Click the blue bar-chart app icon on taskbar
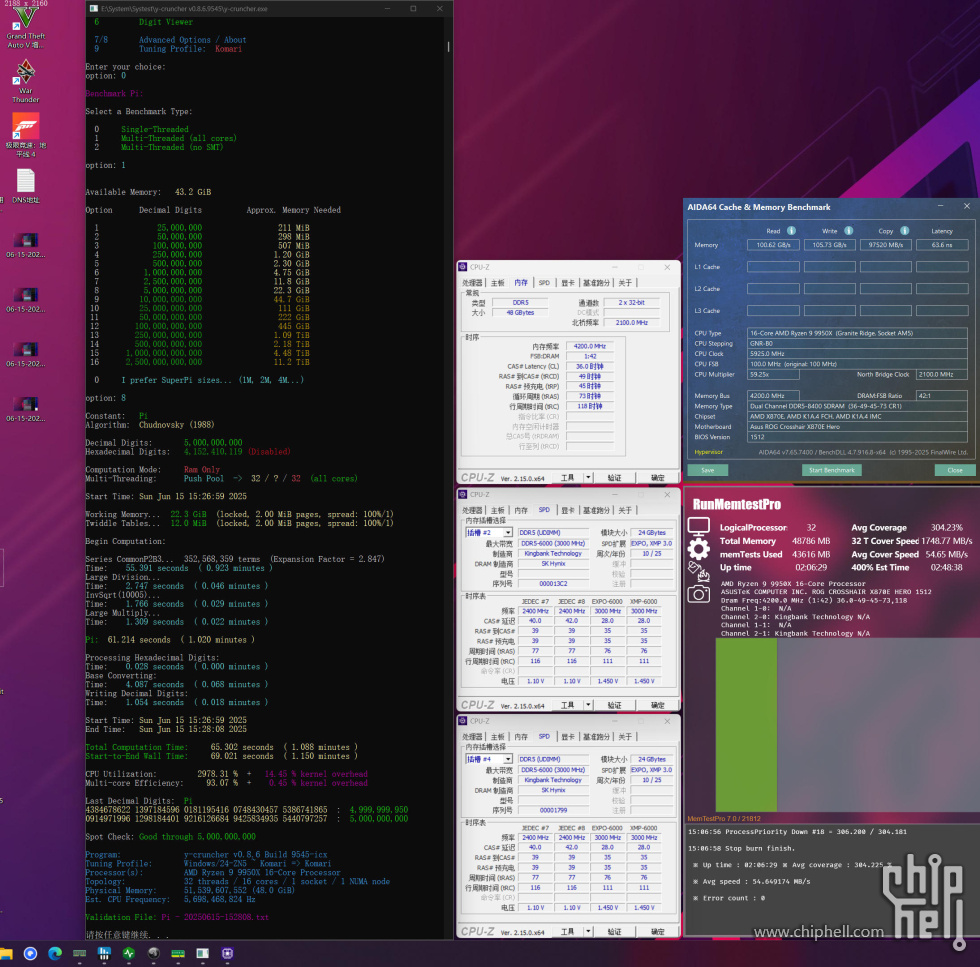The image size is (980, 967). [104, 953]
